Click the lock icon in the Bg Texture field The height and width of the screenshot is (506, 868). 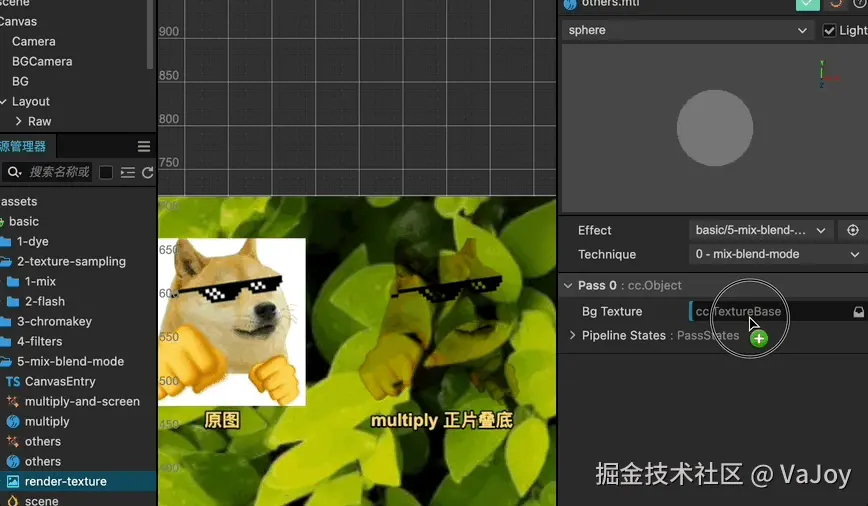pyautogui.click(x=858, y=312)
